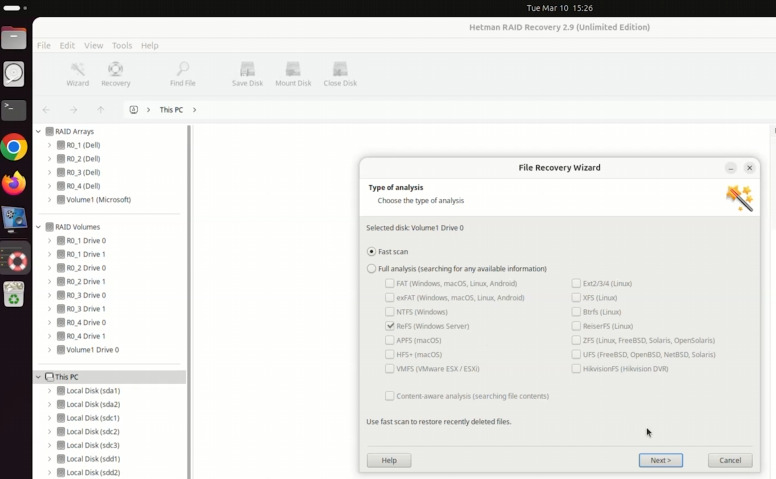Select the Fast scan radio button
This screenshot has width=776, height=479.
tap(371, 251)
